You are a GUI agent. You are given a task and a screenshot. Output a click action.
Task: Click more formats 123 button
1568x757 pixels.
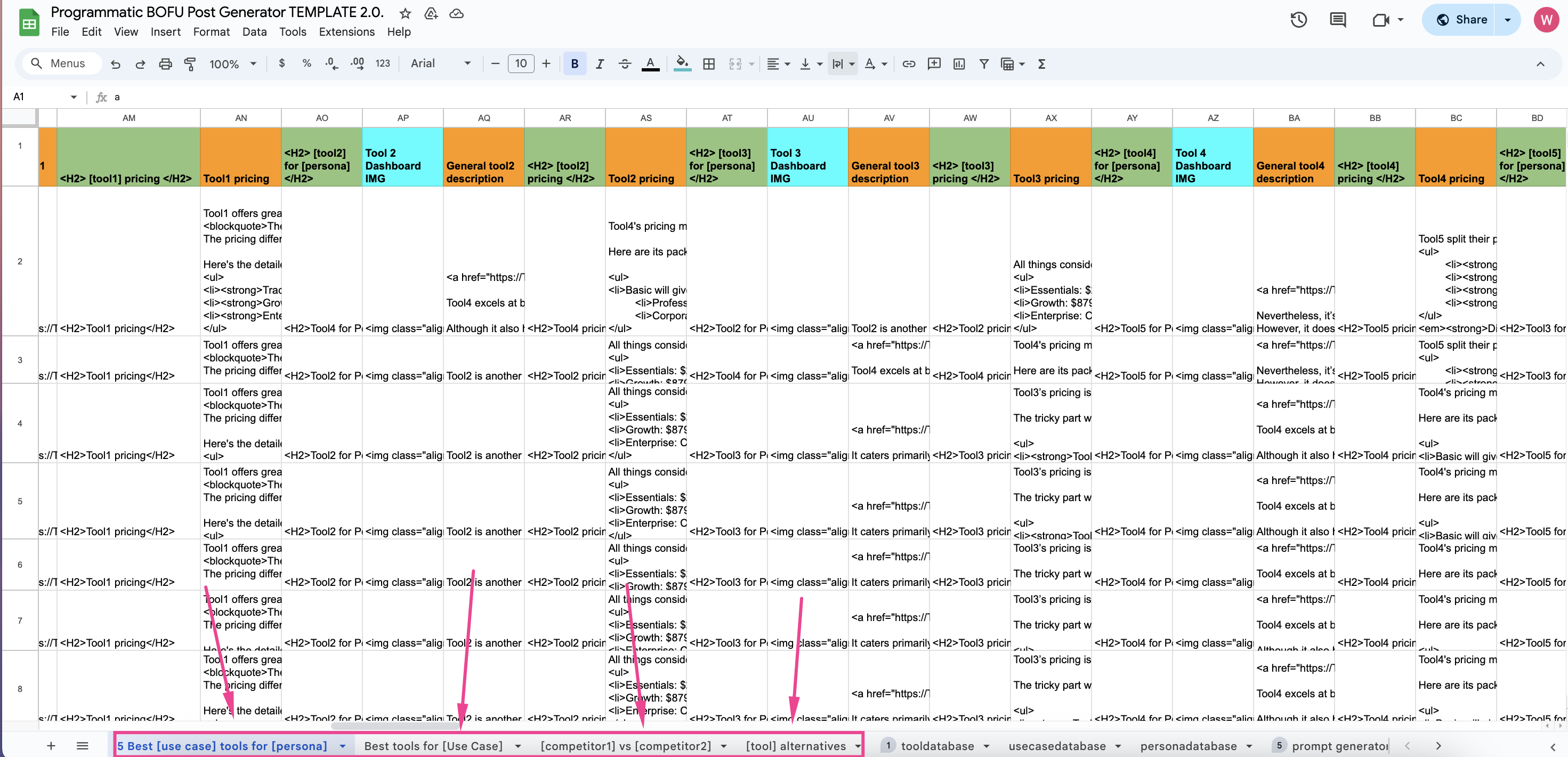383,63
